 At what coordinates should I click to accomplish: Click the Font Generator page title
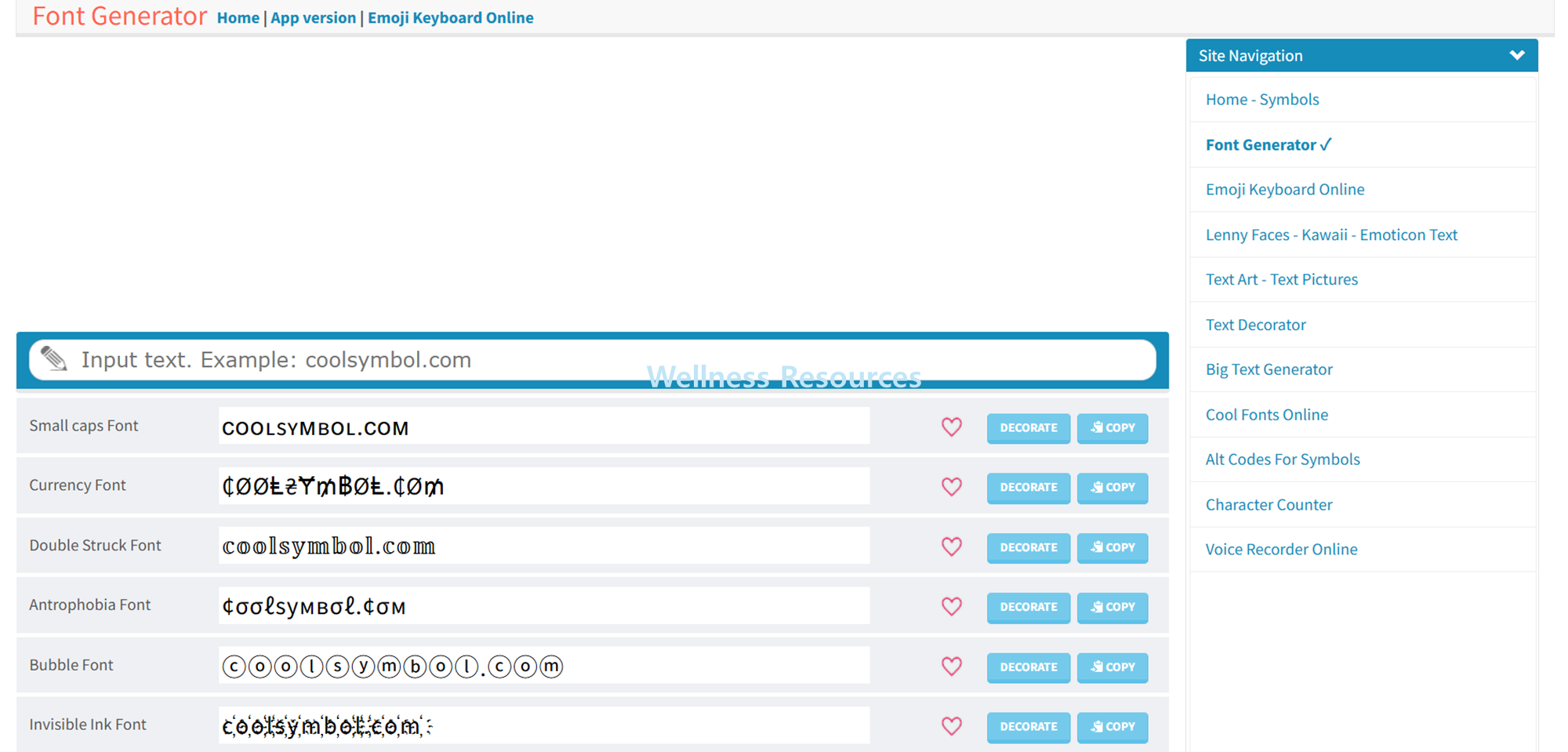(120, 16)
